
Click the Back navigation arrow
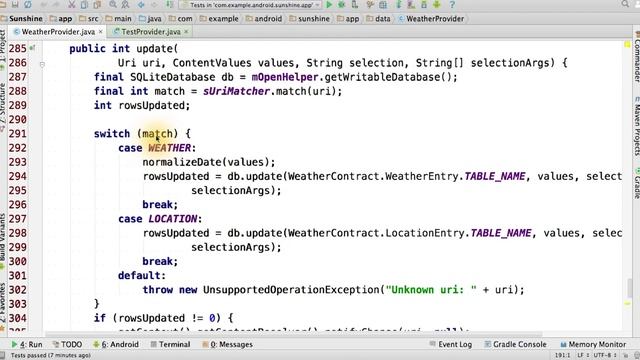[141, 4]
